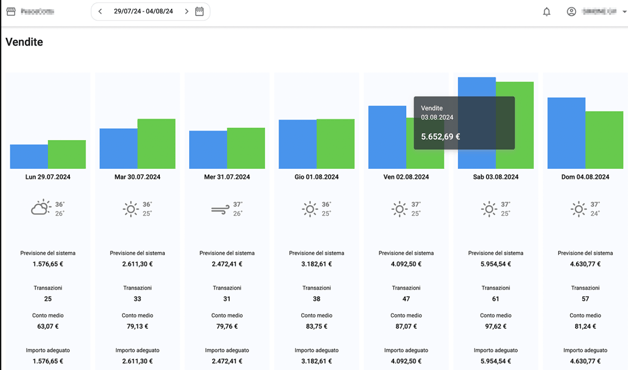Click the blue bar for Mar 30.07.2024
The width and height of the screenshot is (628, 370).
(119, 149)
